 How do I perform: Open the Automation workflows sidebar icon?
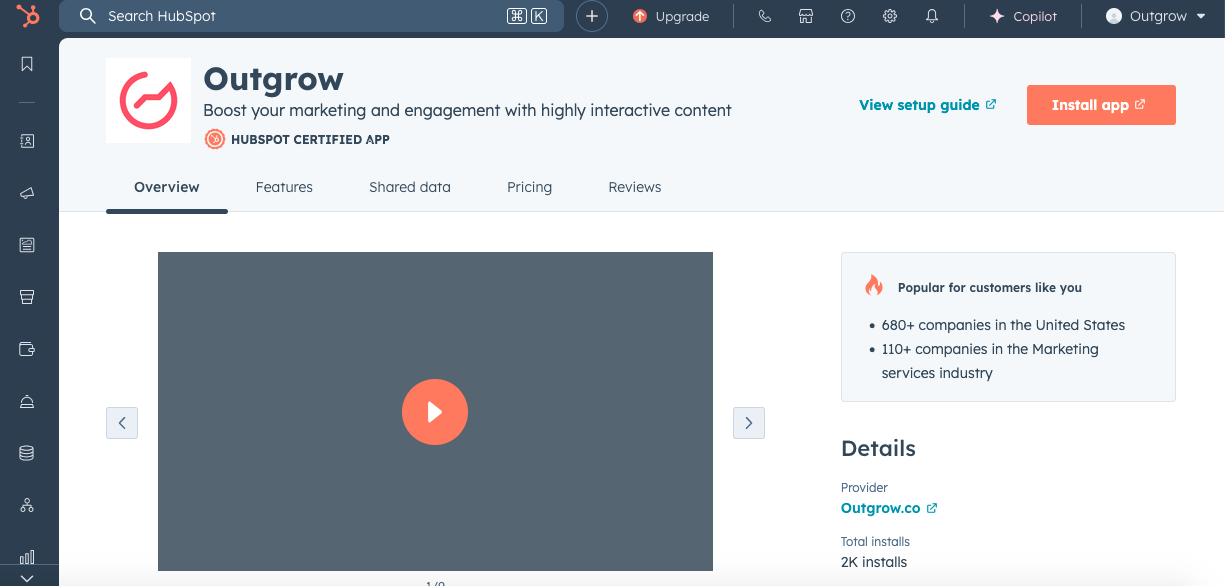click(27, 505)
